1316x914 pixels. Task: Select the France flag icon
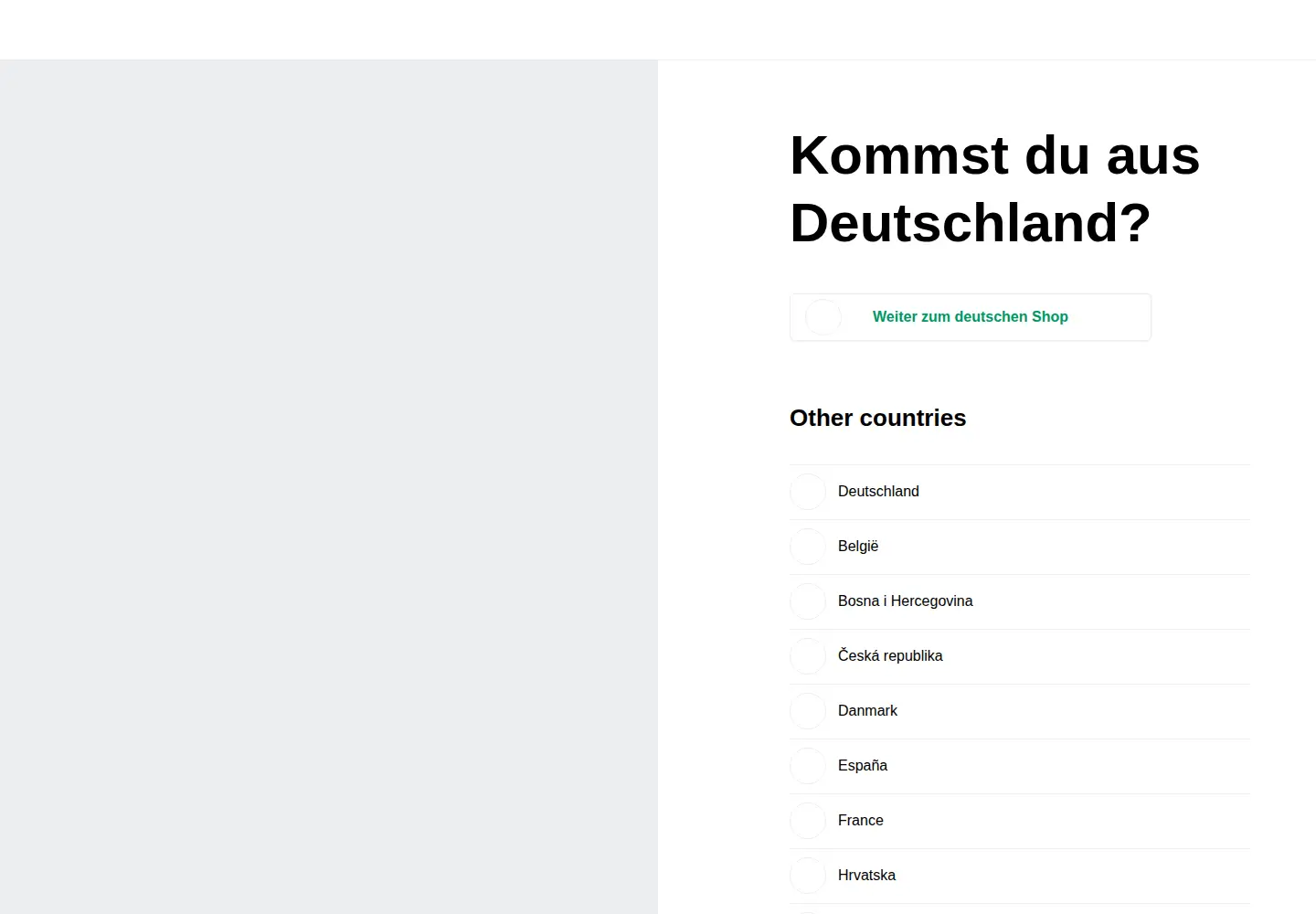click(808, 821)
